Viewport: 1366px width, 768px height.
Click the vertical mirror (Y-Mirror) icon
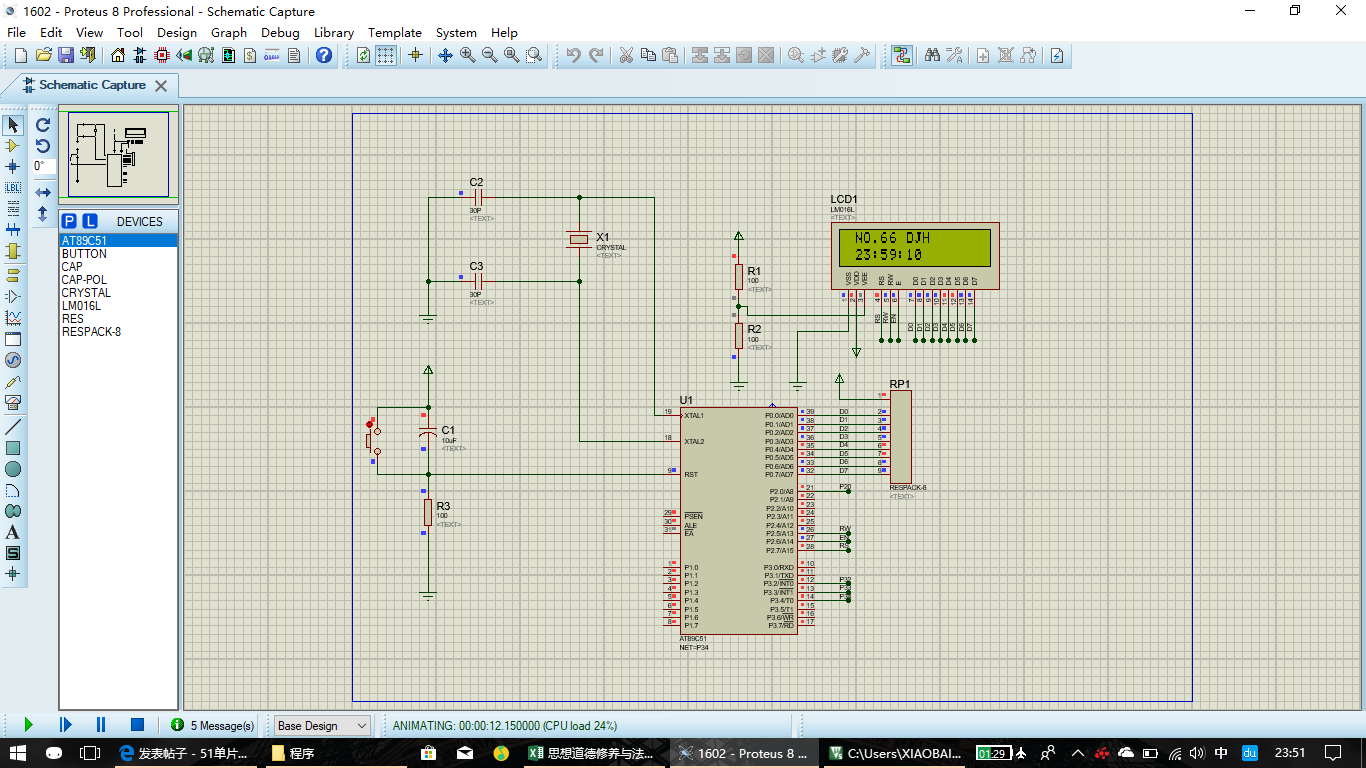[43, 213]
